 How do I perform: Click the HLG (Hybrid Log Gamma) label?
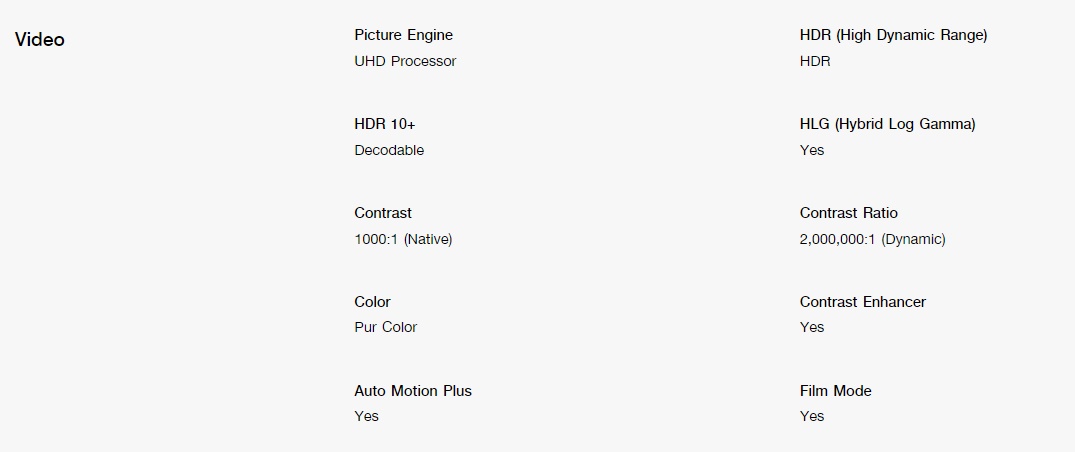pyautogui.click(x=887, y=124)
